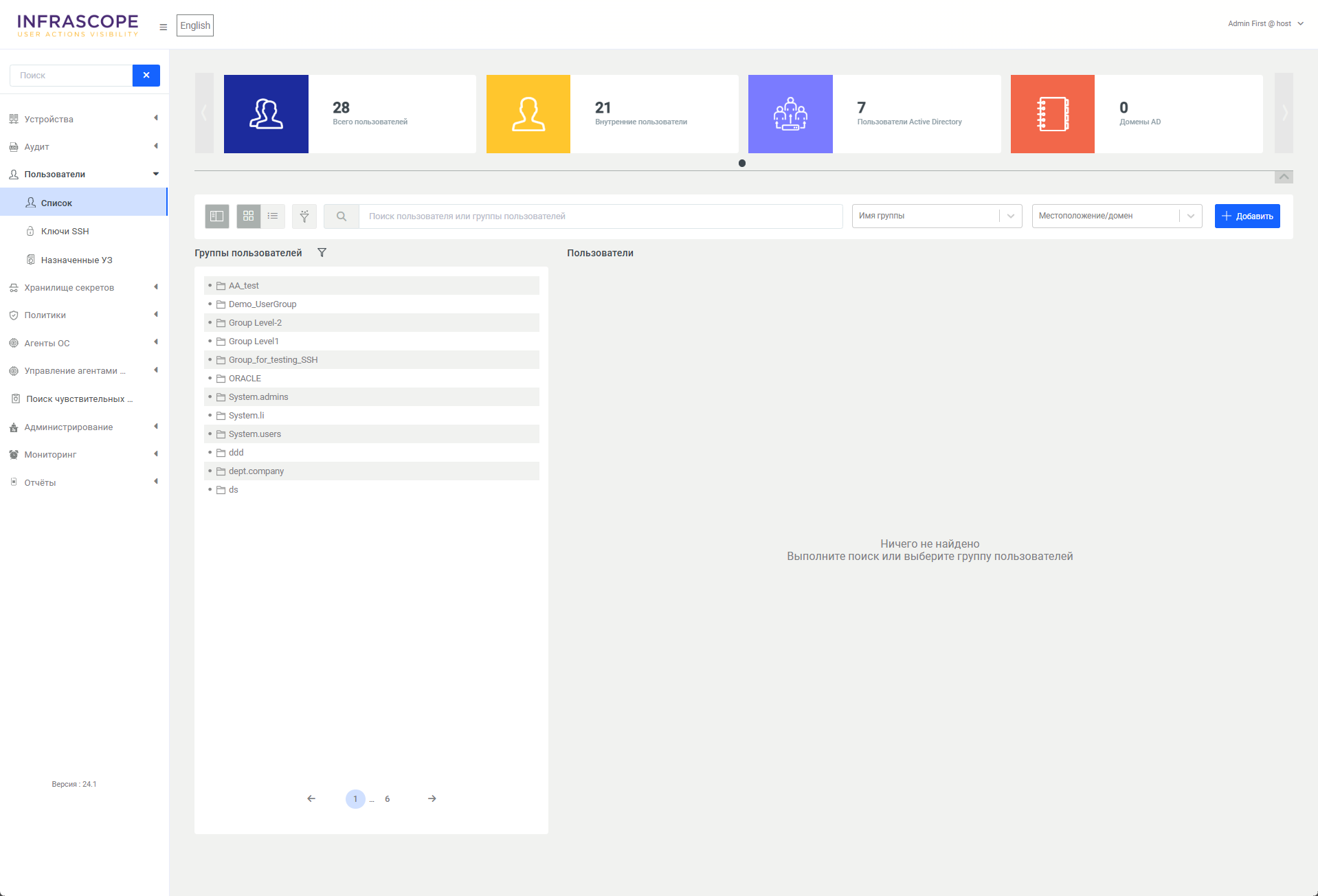Click the Active Directory users icon
The width and height of the screenshot is (1318, 896).
click(790, 114)
